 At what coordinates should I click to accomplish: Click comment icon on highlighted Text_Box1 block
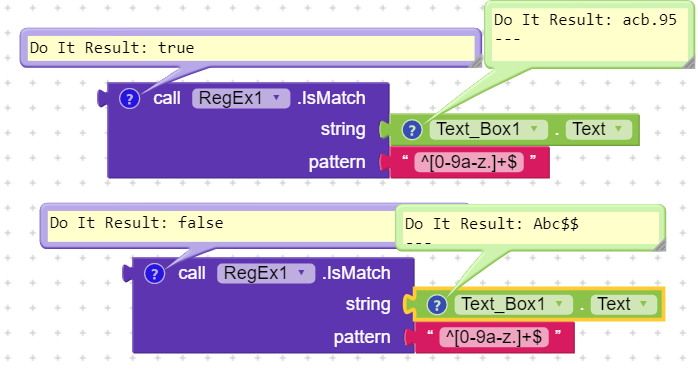pos(437,305)
